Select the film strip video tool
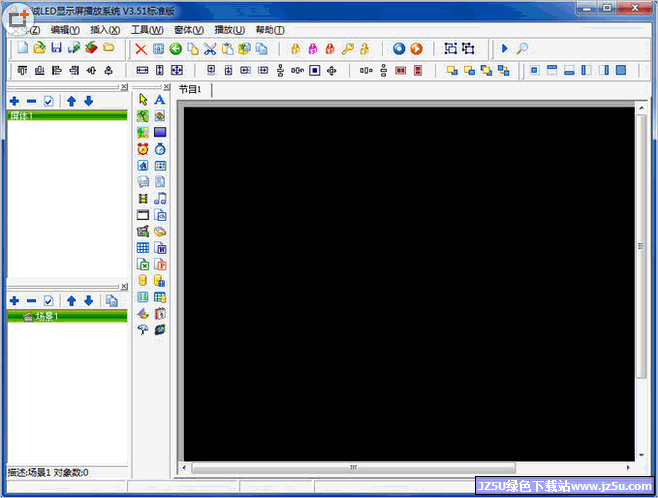The height and width of the screenshot is (498, 658). coord(143,198)
